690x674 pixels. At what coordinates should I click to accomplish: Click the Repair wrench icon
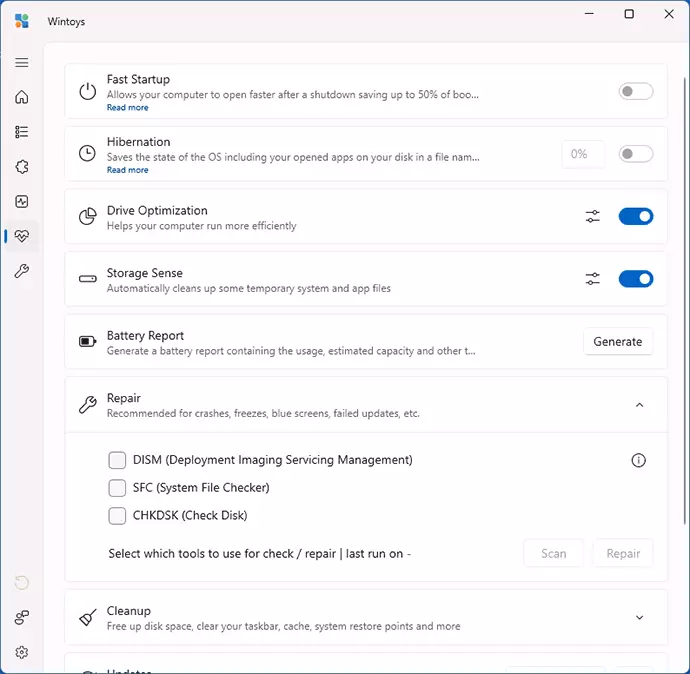point(88,405)
